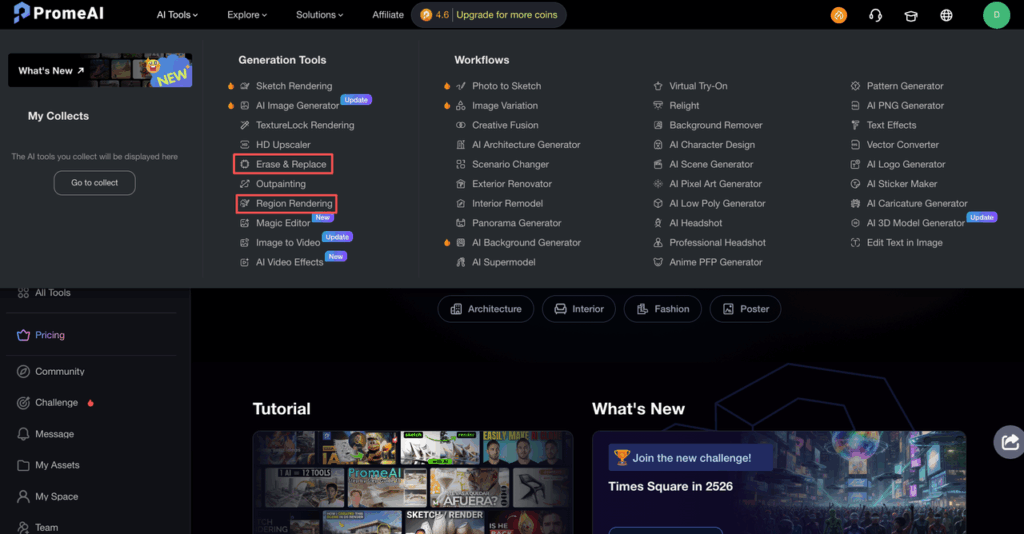Click the Edit Text in Image icon
1024x534 pixels.
coord(856,242)
